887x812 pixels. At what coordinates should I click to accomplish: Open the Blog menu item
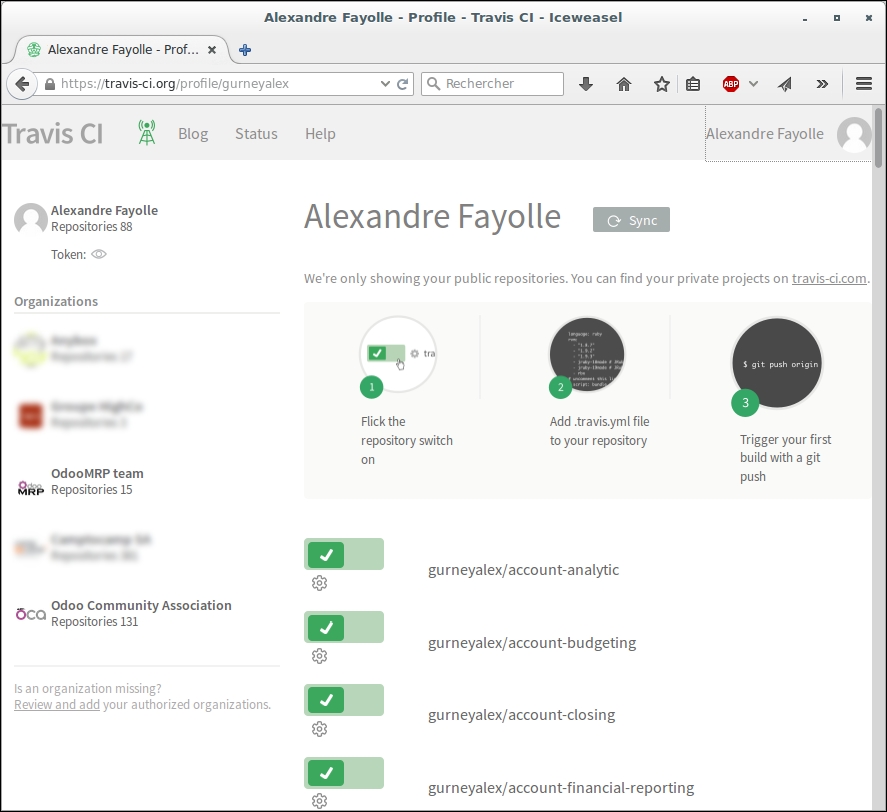pyautogui.click(x=192, y=133)
